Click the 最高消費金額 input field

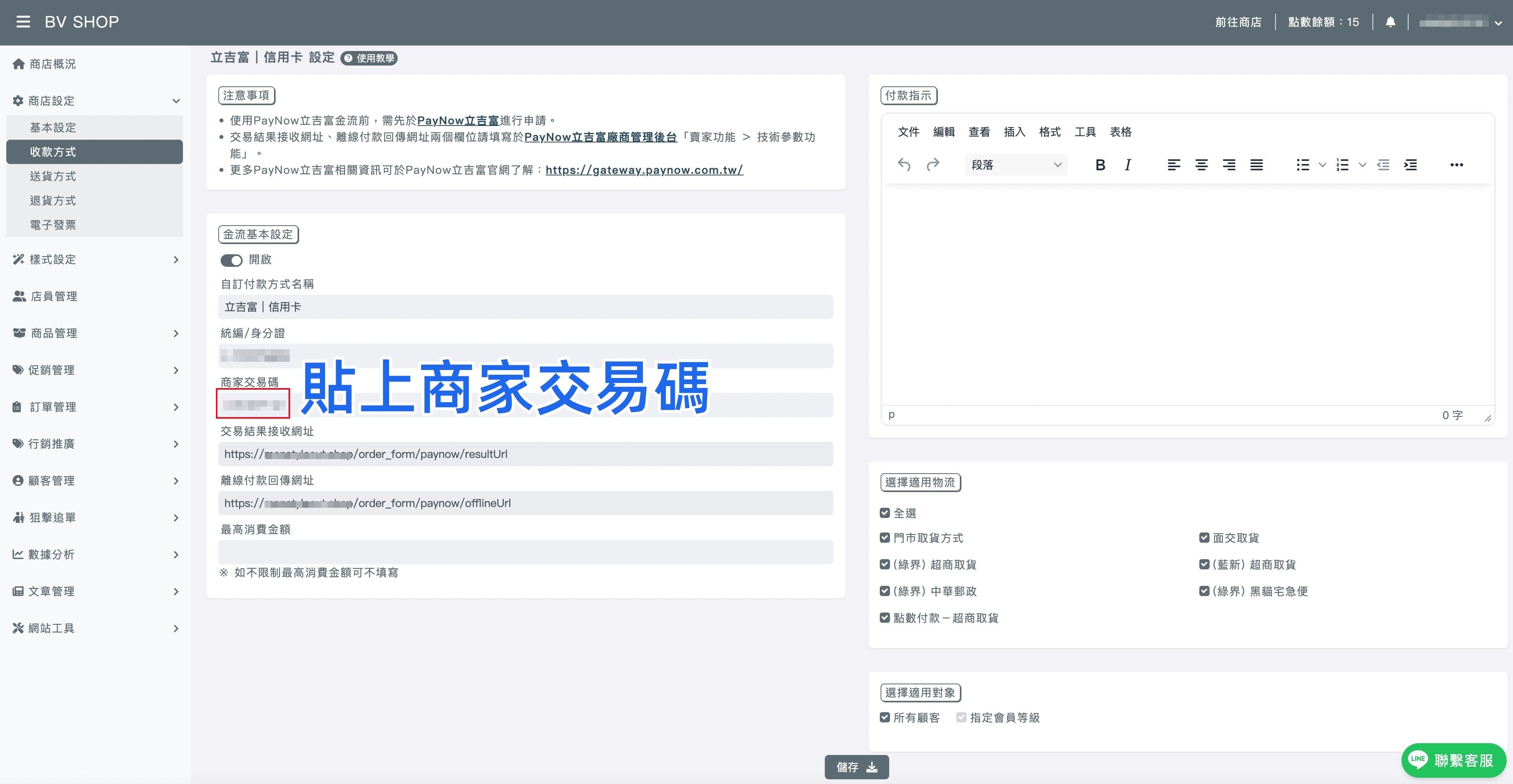[526, 552]
